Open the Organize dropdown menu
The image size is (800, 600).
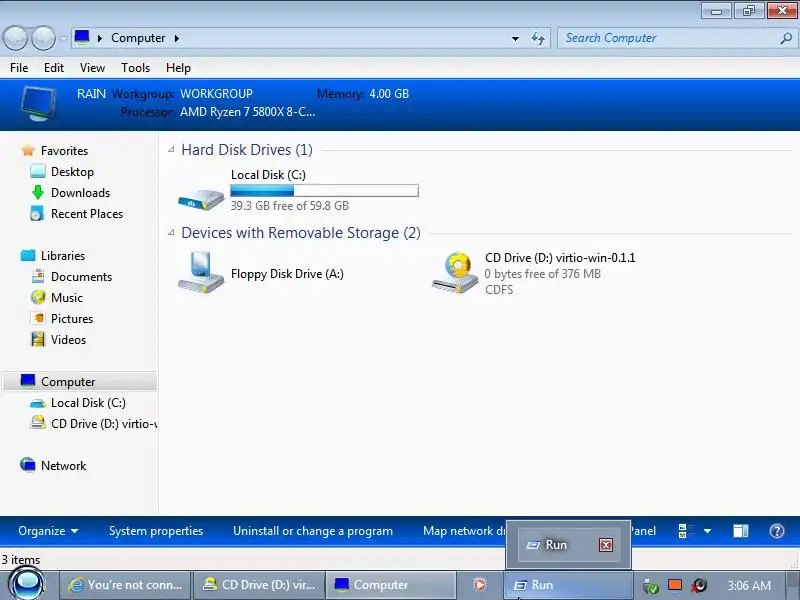[x=48, y=531]
